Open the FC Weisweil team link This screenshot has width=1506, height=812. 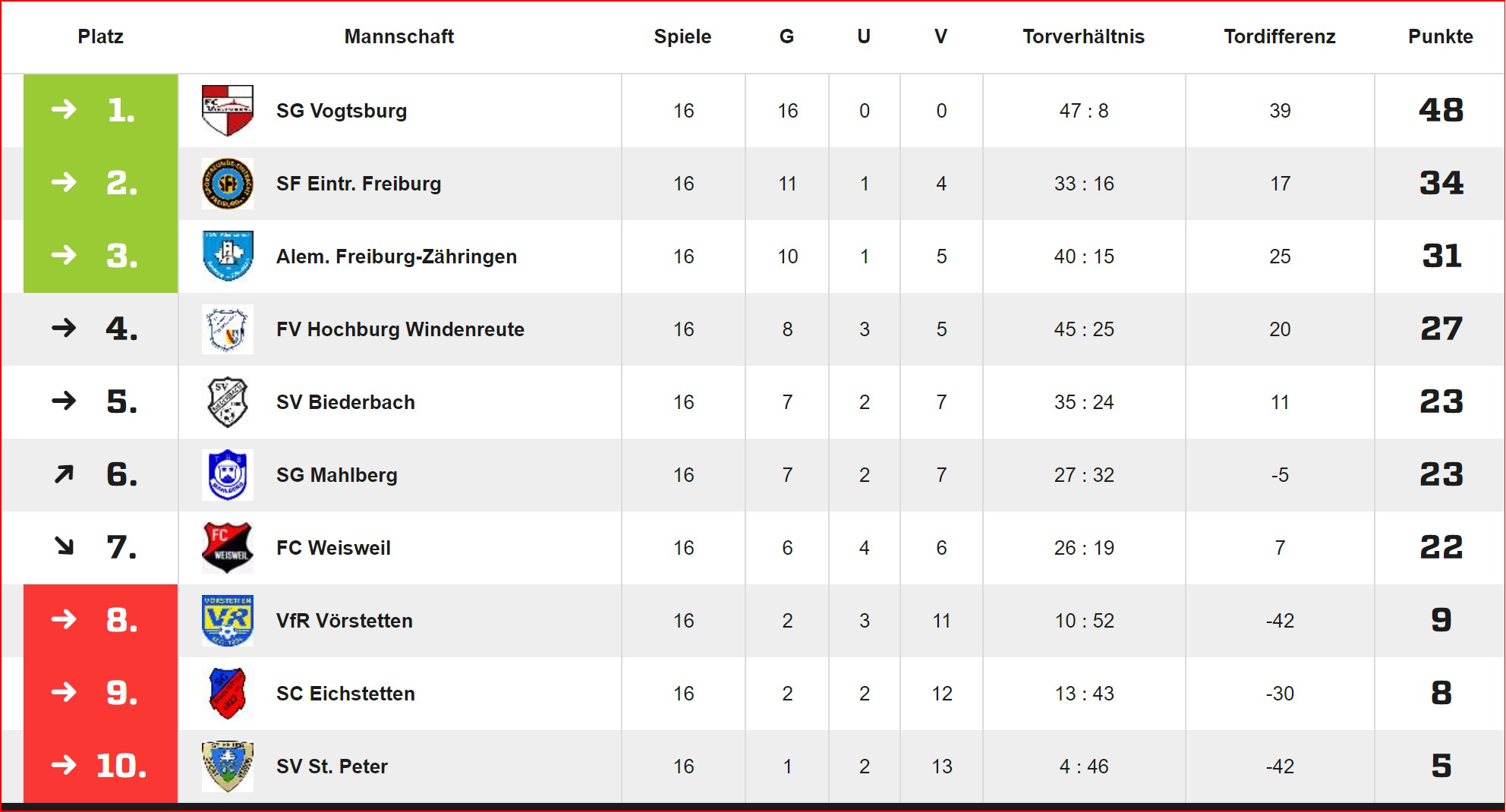pos(333,548)
